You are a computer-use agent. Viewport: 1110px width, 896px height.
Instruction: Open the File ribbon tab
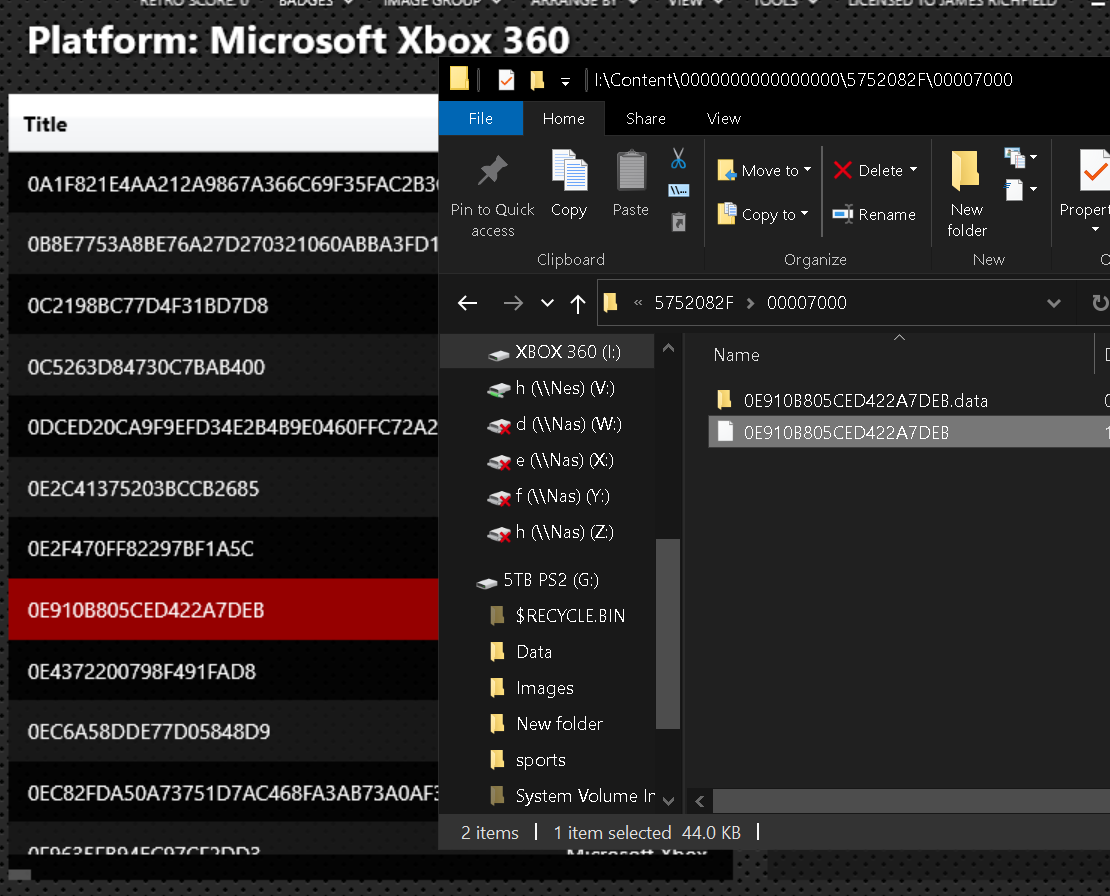pos(481,118)
